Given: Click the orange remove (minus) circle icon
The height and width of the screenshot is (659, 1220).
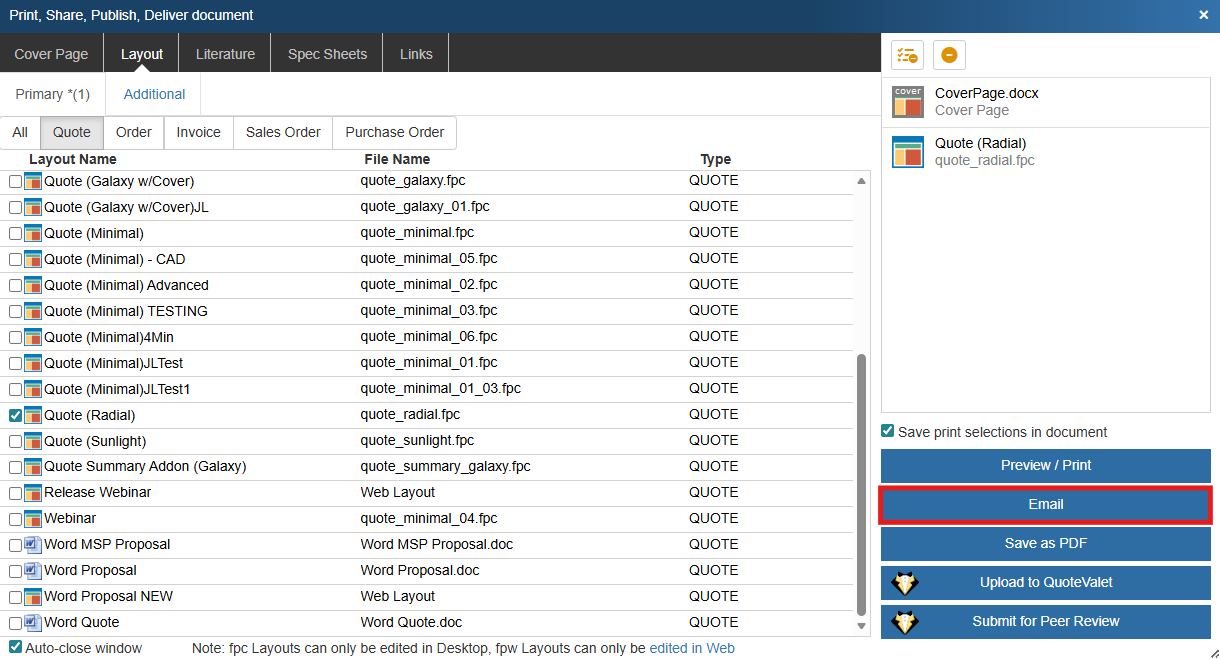Looking at the screenshot, I should tap(949, 55).
